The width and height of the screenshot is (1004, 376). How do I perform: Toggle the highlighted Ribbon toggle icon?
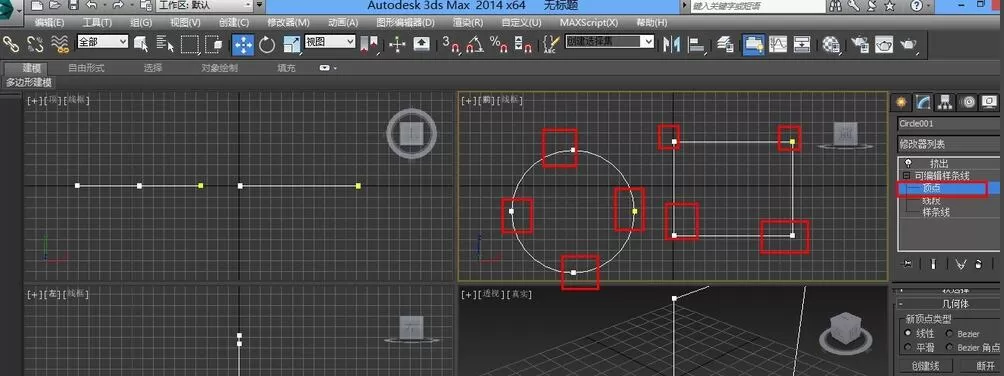[754, 44]
